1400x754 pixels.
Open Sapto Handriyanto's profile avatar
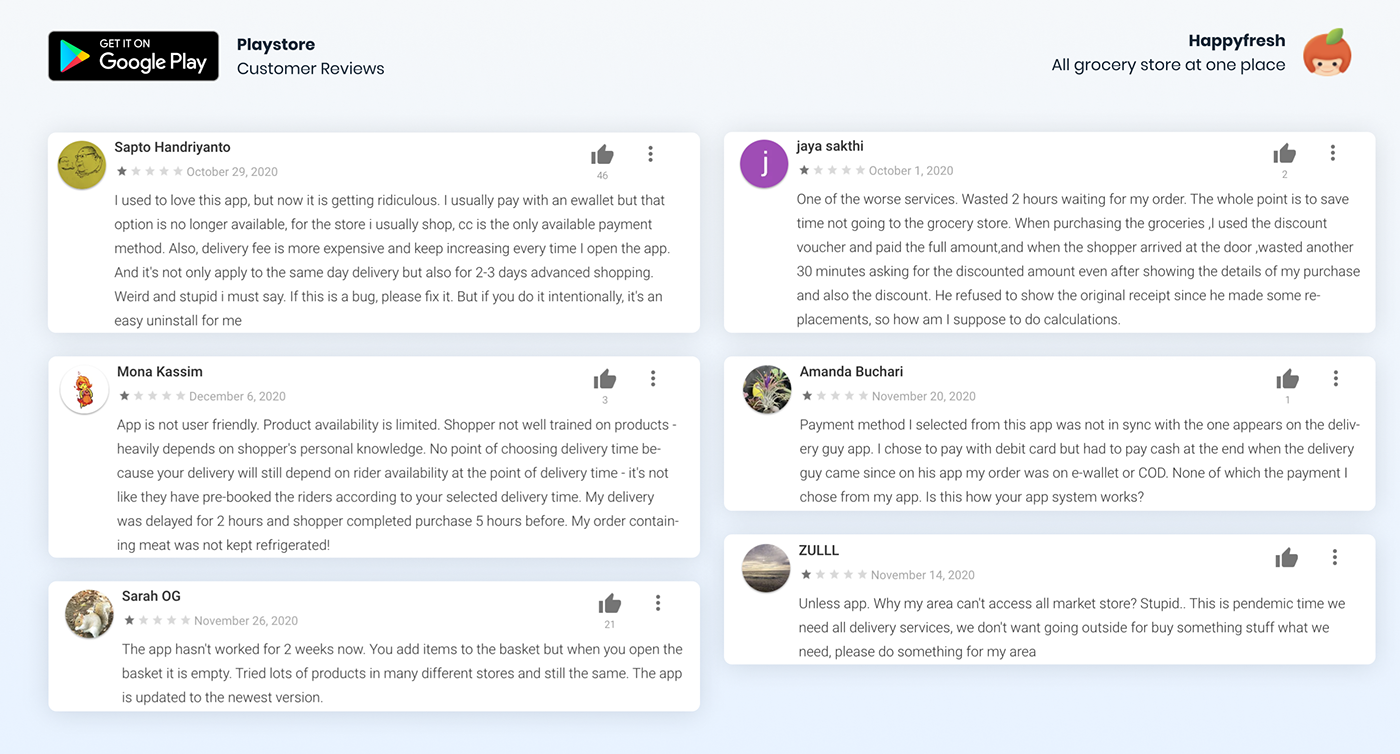(x=82, y=165)
